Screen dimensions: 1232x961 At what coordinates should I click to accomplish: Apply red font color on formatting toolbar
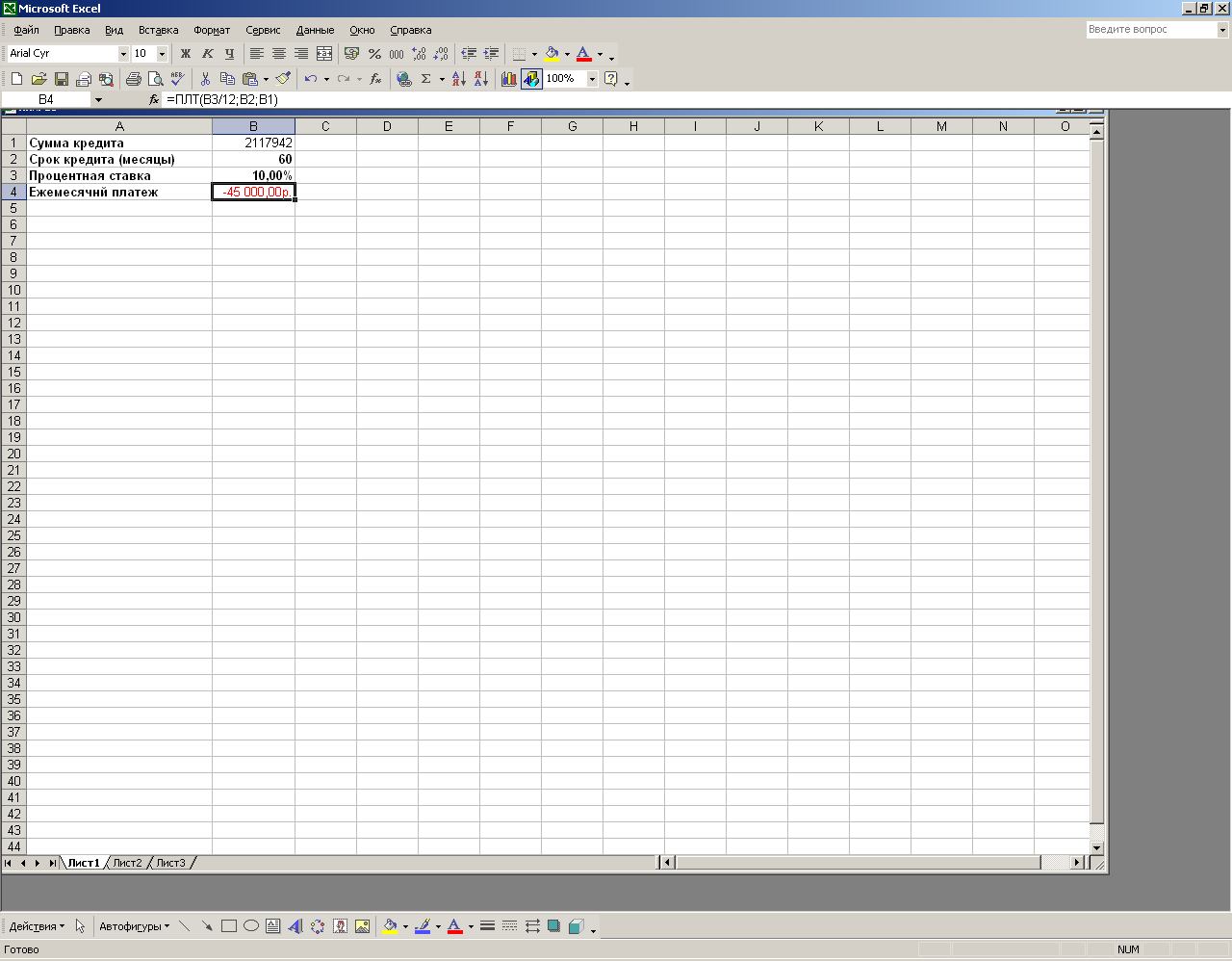coord(584,54)
